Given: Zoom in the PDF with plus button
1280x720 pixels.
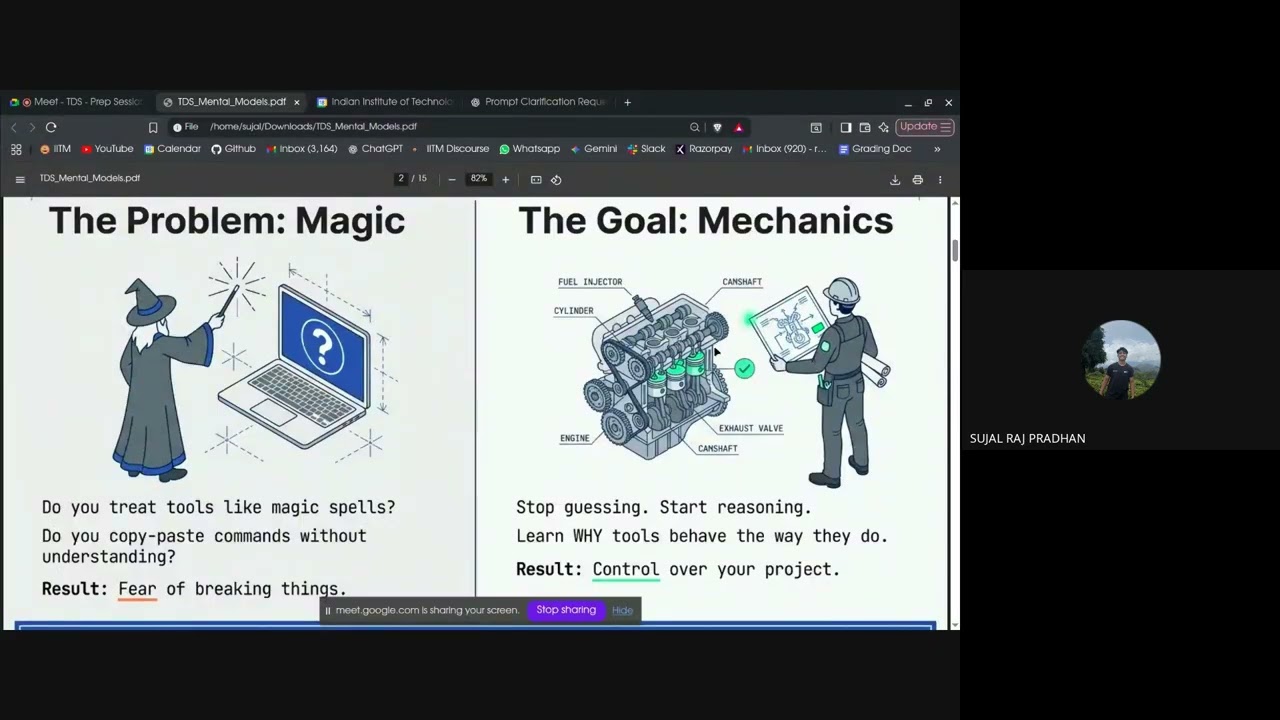Looking at the screenshot, I should (505, 180).
